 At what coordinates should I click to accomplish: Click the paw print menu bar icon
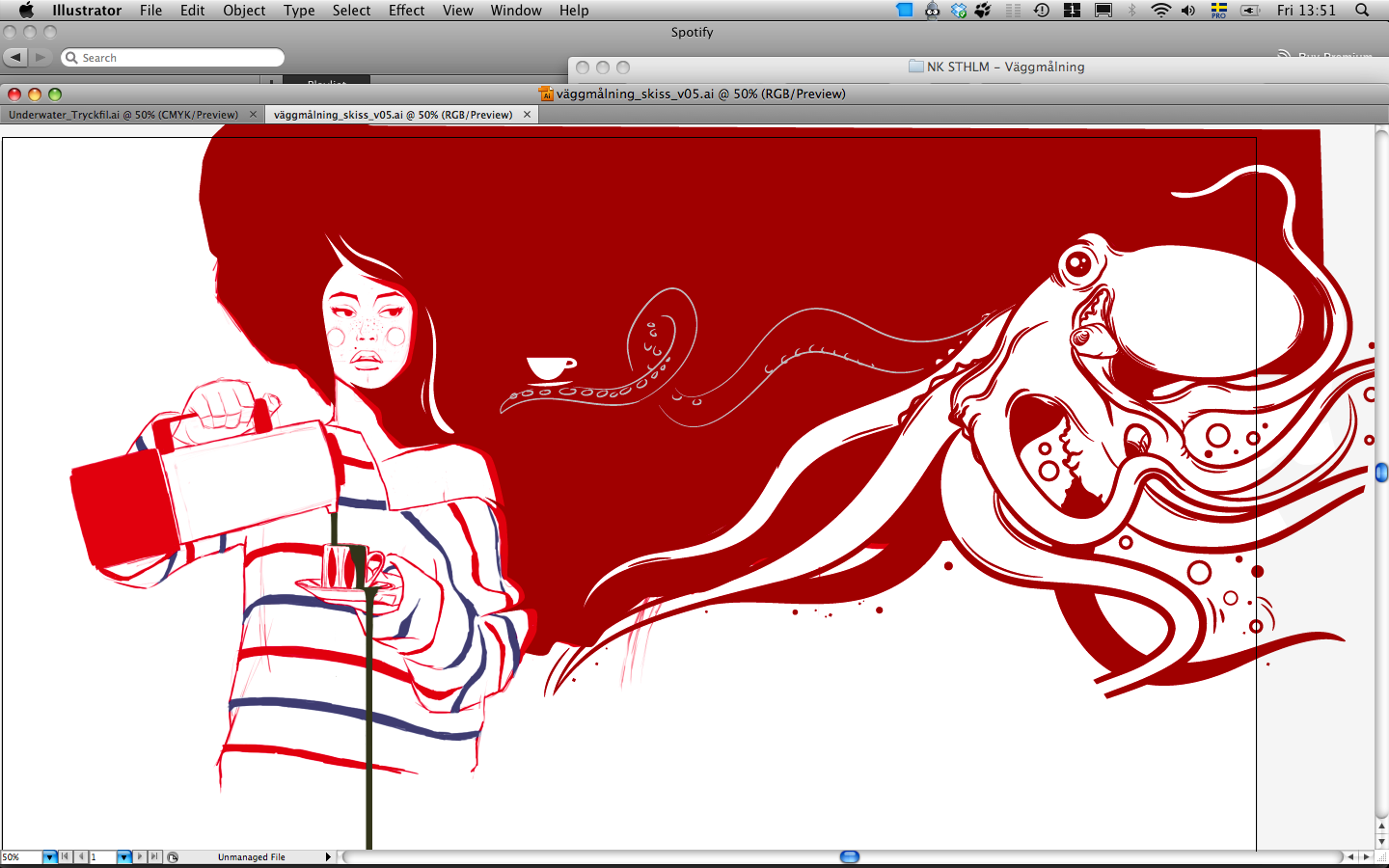coord(983,11)
